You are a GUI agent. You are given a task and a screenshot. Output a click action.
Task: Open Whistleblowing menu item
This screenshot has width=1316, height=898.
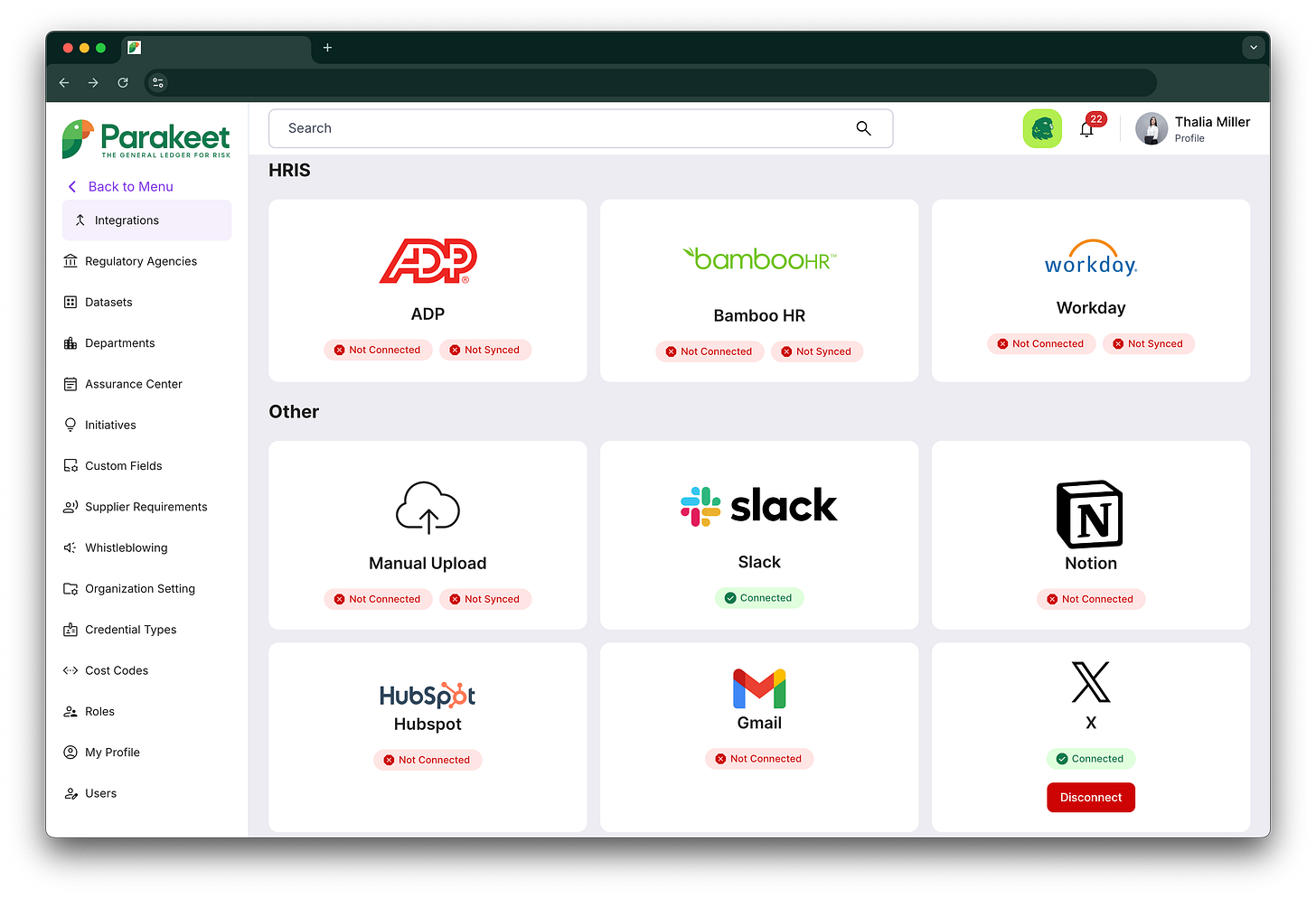127,547
